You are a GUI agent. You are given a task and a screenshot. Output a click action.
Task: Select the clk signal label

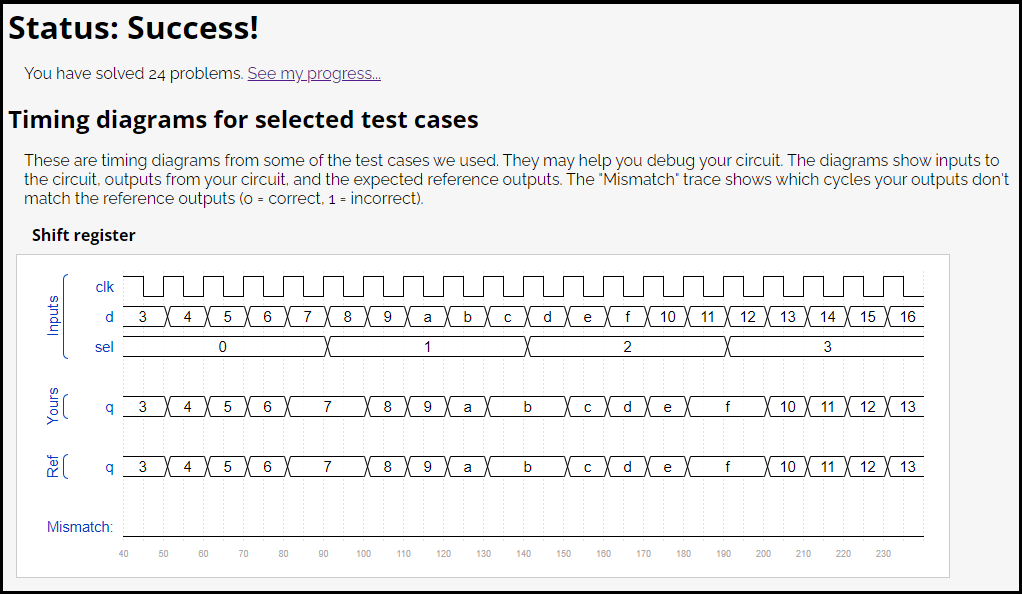point(105,287)
